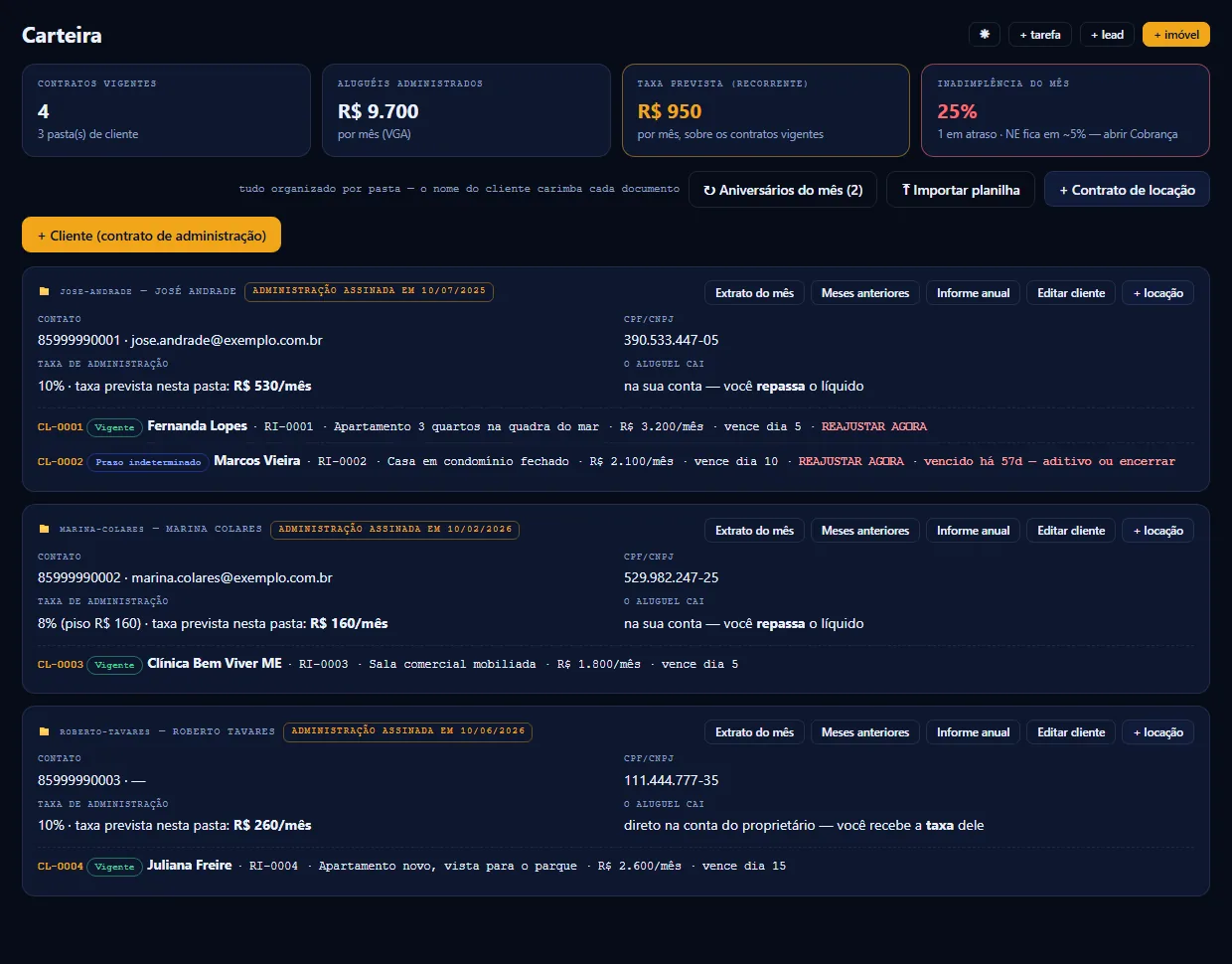The width and height of the screenshot is (1232, 964).
Task: Click the Aluguéis administrados R$ 9.700 card
Action: 466,110
